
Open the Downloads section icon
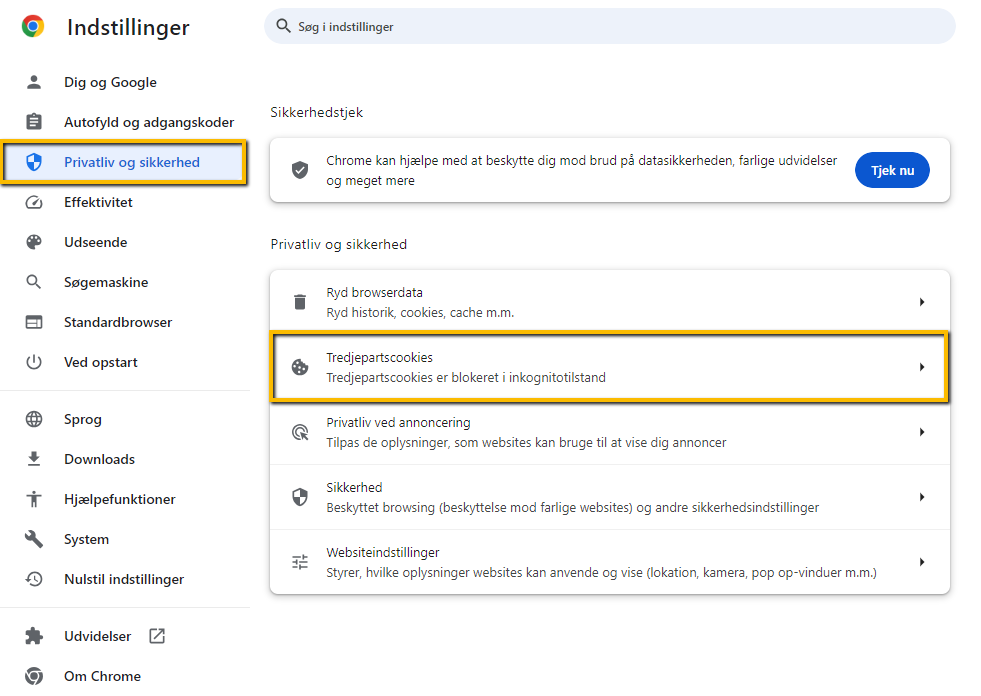(x=35, y=459)
